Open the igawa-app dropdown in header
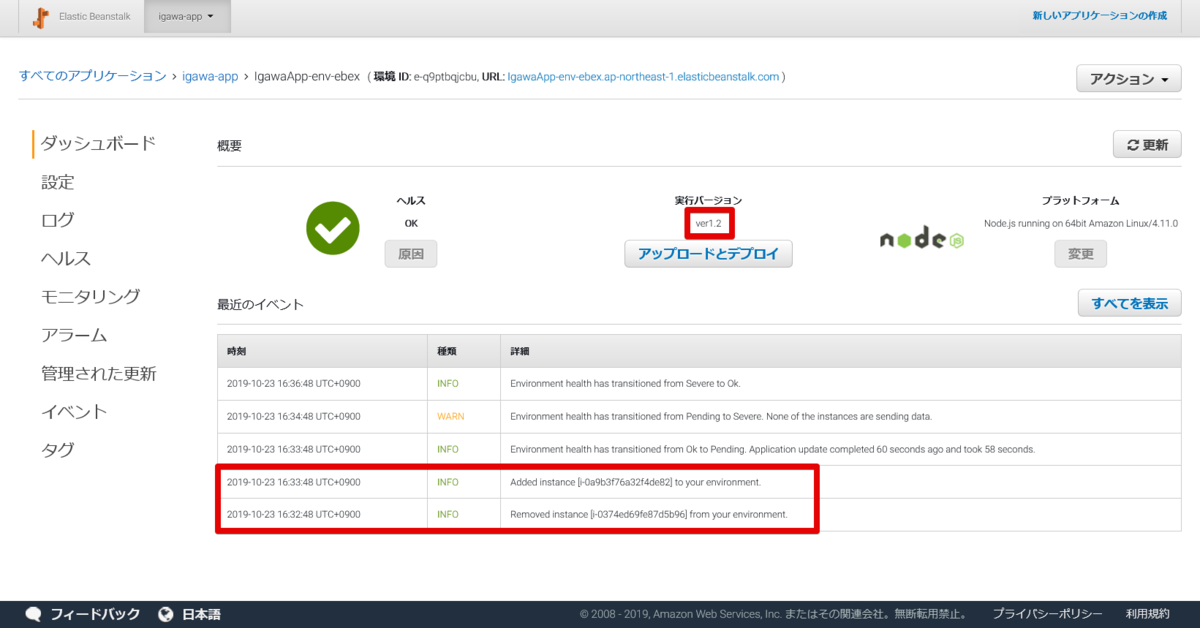The image size is (1200, 628). (187, 16)
